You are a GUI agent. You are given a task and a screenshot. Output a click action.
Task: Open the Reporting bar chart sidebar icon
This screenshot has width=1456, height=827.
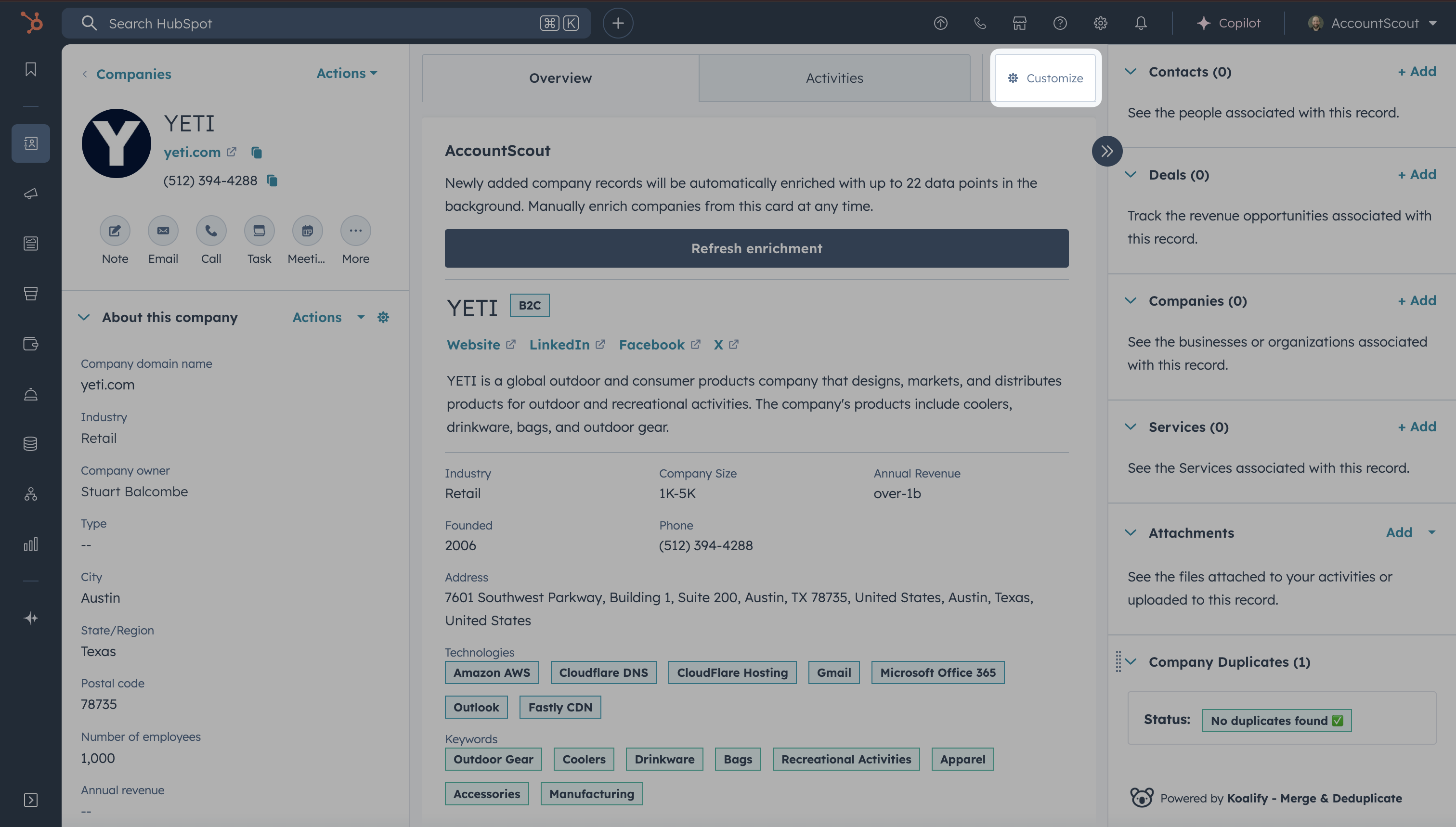pyautogui.click(x=31, y=544)
